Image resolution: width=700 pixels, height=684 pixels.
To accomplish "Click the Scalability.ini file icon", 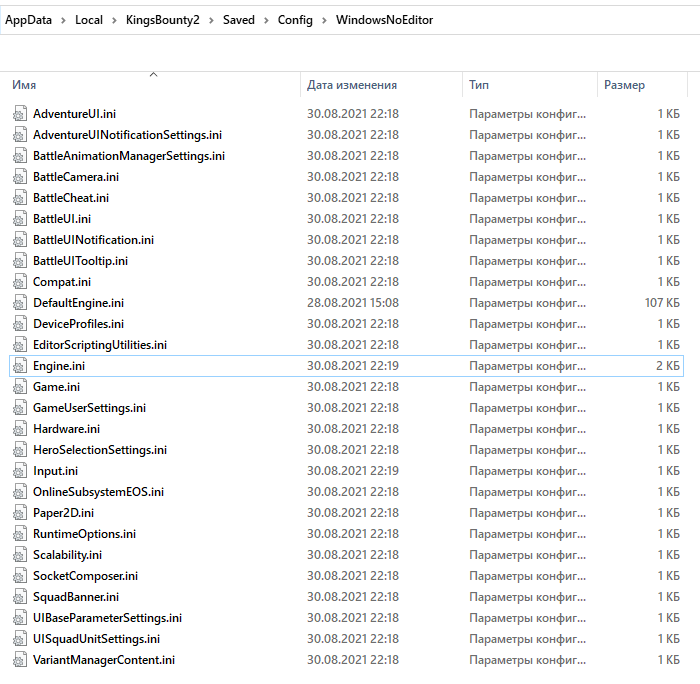I will click(19, 555).
